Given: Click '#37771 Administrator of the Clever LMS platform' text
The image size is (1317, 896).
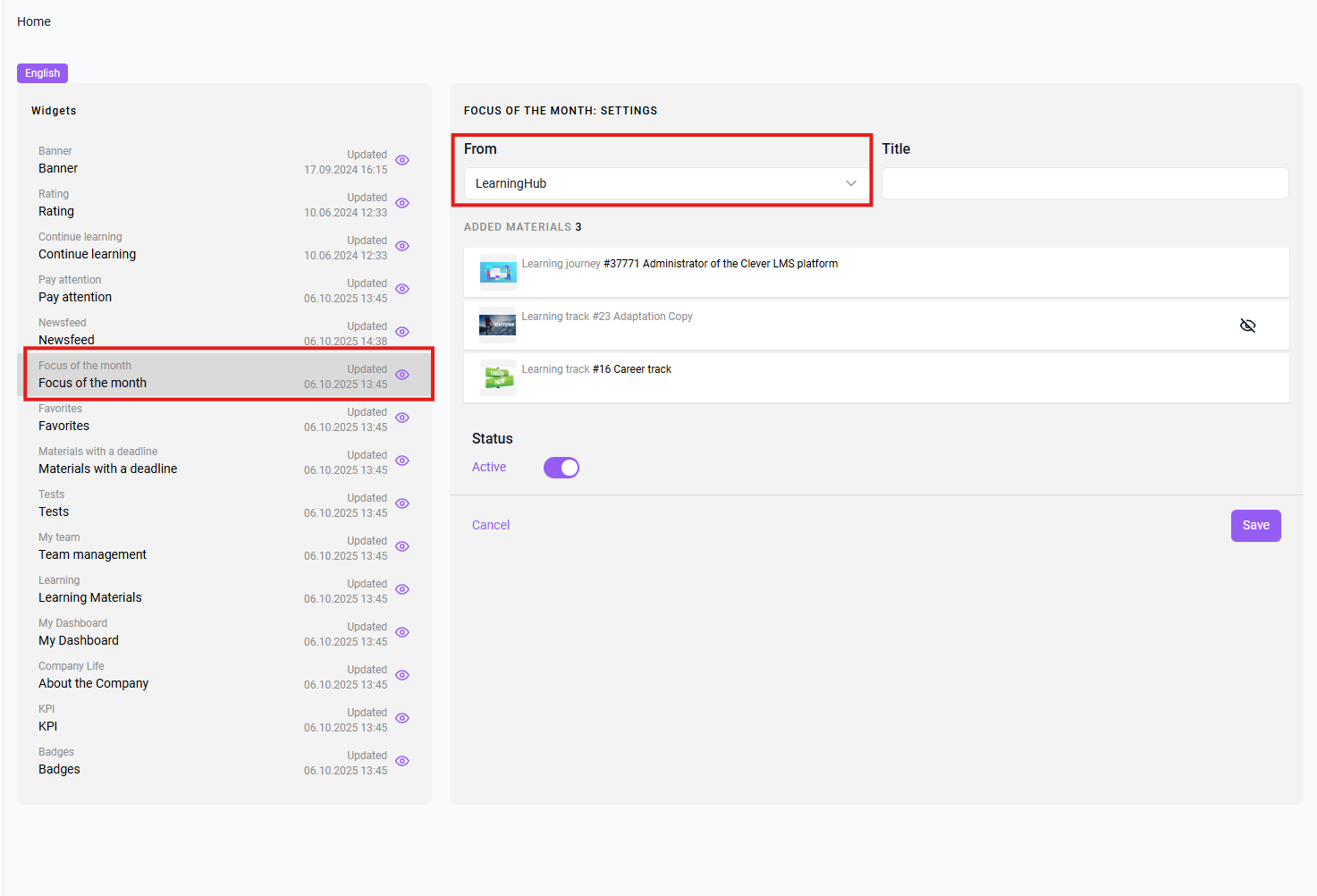Looking at the screenshot, I should [x=721, y=264].
